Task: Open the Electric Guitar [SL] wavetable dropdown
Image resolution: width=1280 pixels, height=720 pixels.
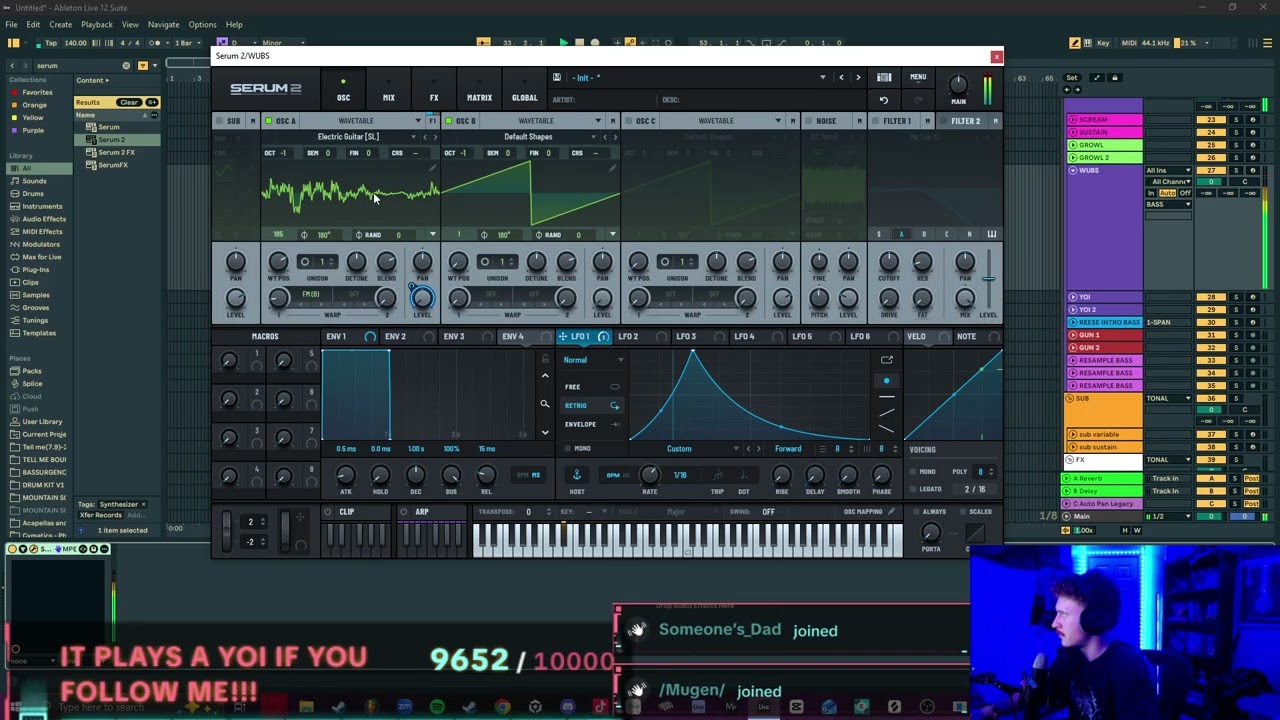Action: point(348,137)
